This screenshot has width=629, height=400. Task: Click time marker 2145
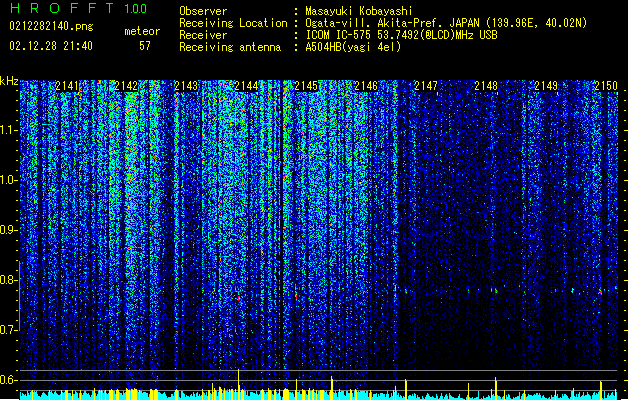[x=306, y=86]
